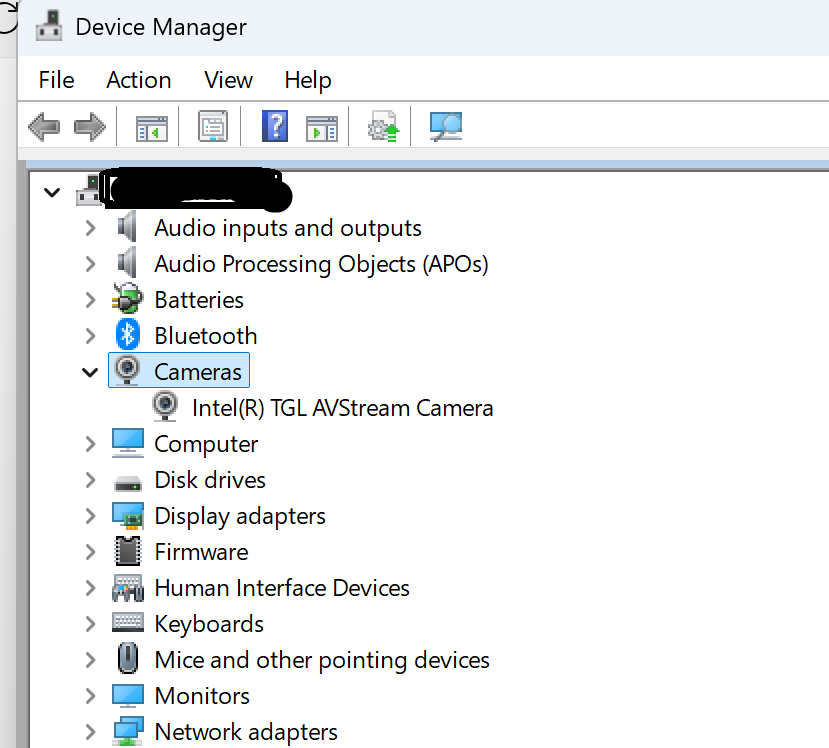Open the File menu

(57, 80)
